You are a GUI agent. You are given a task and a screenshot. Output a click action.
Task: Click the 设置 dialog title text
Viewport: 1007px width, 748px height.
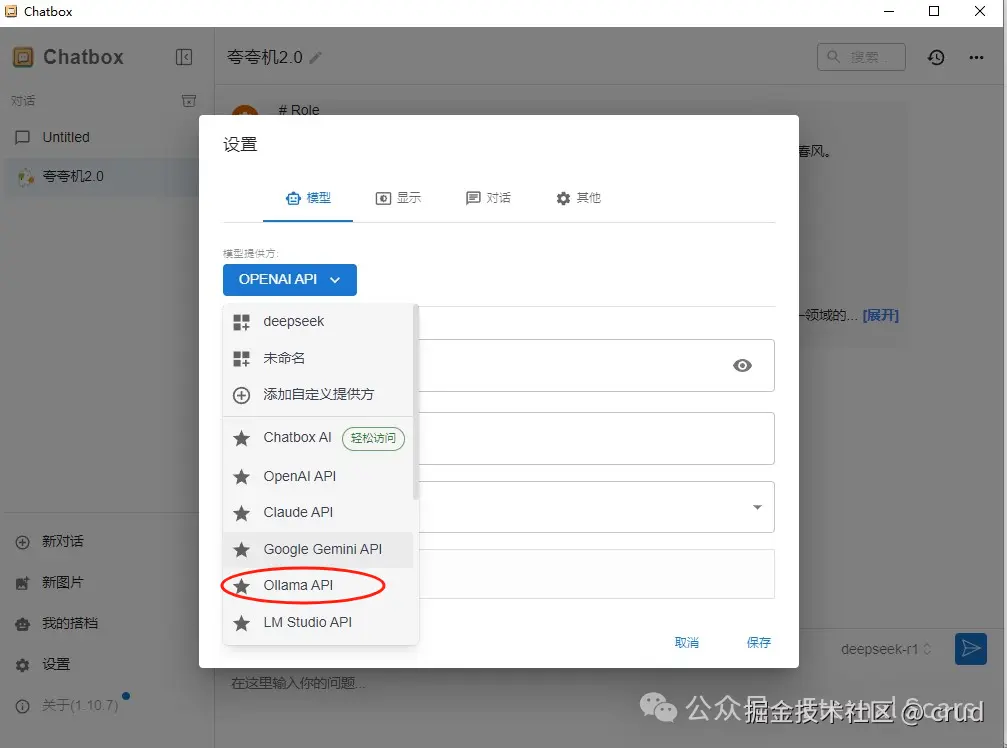pyautogui.click(x=240, y=145)
